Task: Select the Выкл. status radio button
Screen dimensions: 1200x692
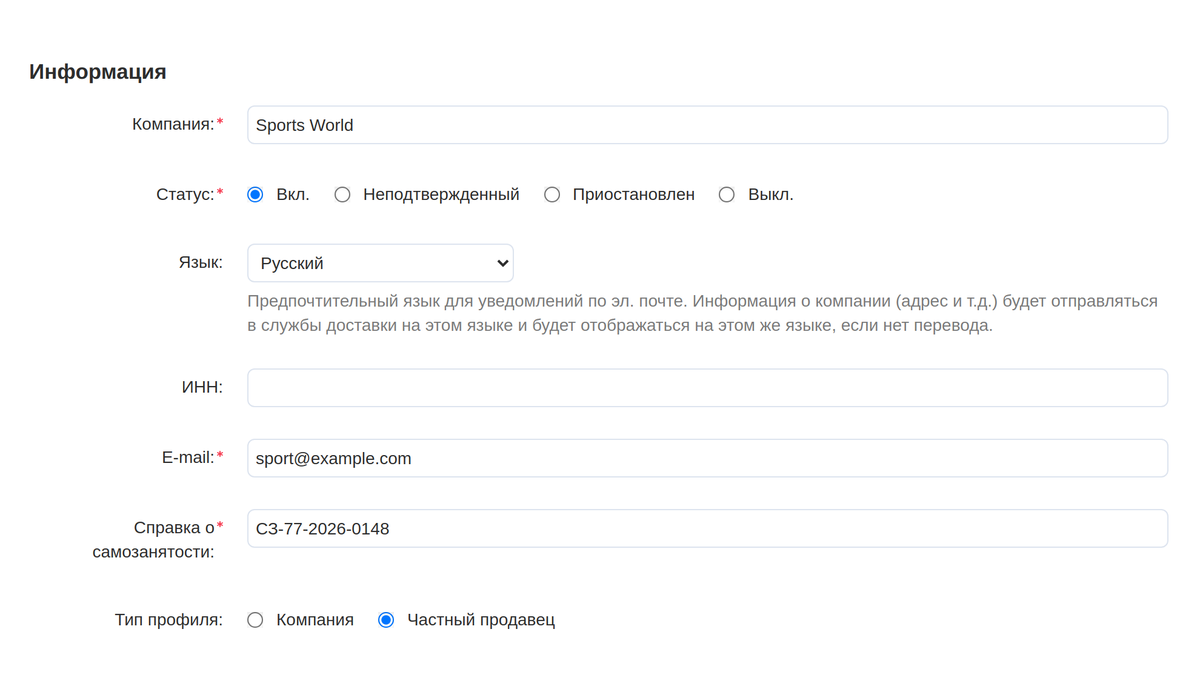Action: click(x=727, y=195)
